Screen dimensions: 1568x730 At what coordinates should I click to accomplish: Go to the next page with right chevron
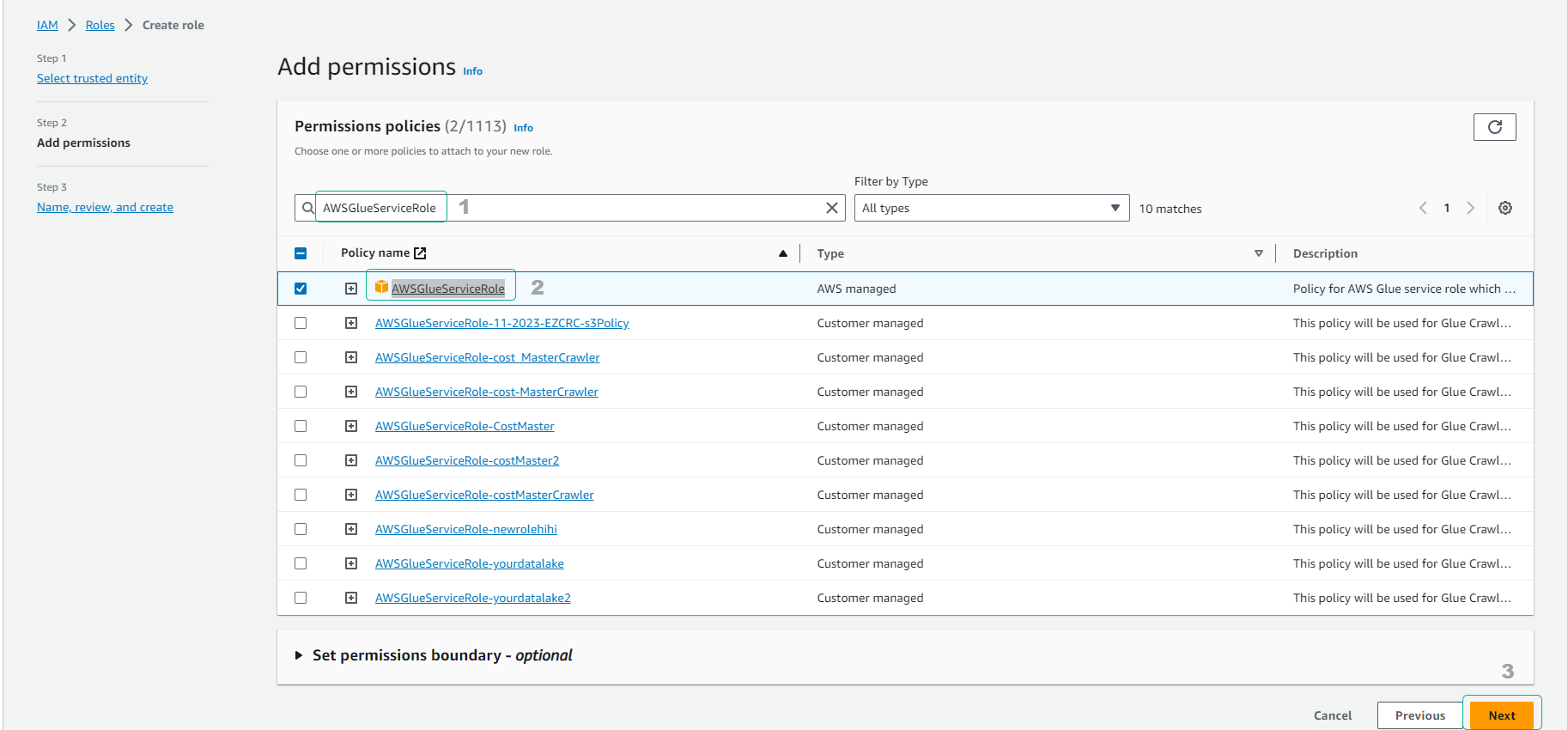click(x=1470, y=208)
